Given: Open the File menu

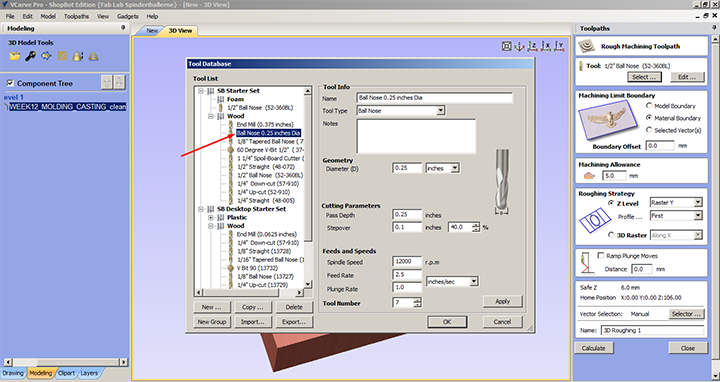Looking at the screenshot, I should coord(10,17).
